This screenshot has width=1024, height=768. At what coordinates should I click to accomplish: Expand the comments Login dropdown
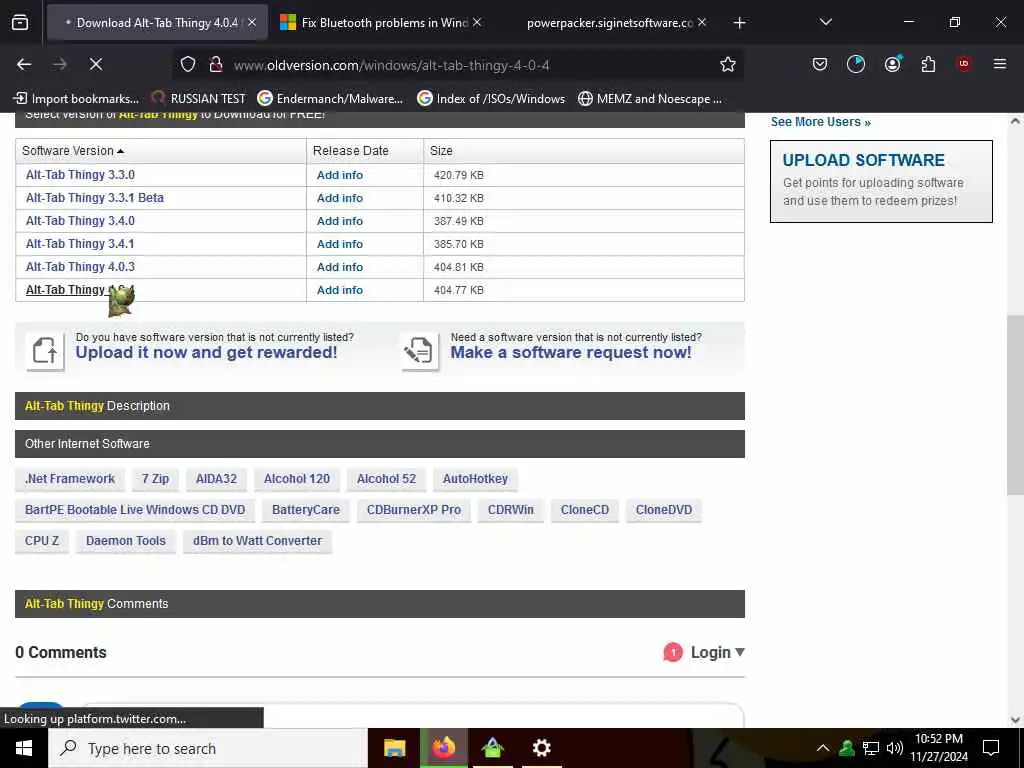click(x=717, y=652)
